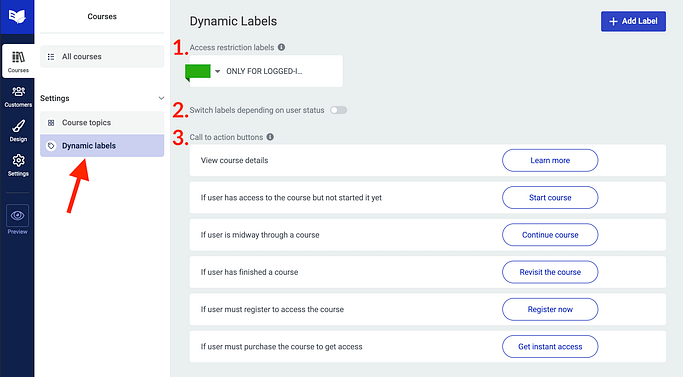Collapse the Settings section chevron

[x=161, y=98]
